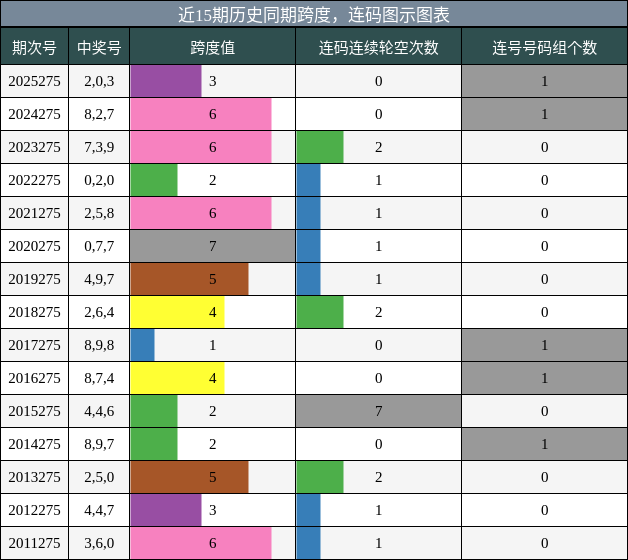Click the blue miss-count bar in row 2022275
The height and width of the screenshot is (560, 628).
(308, 180)
